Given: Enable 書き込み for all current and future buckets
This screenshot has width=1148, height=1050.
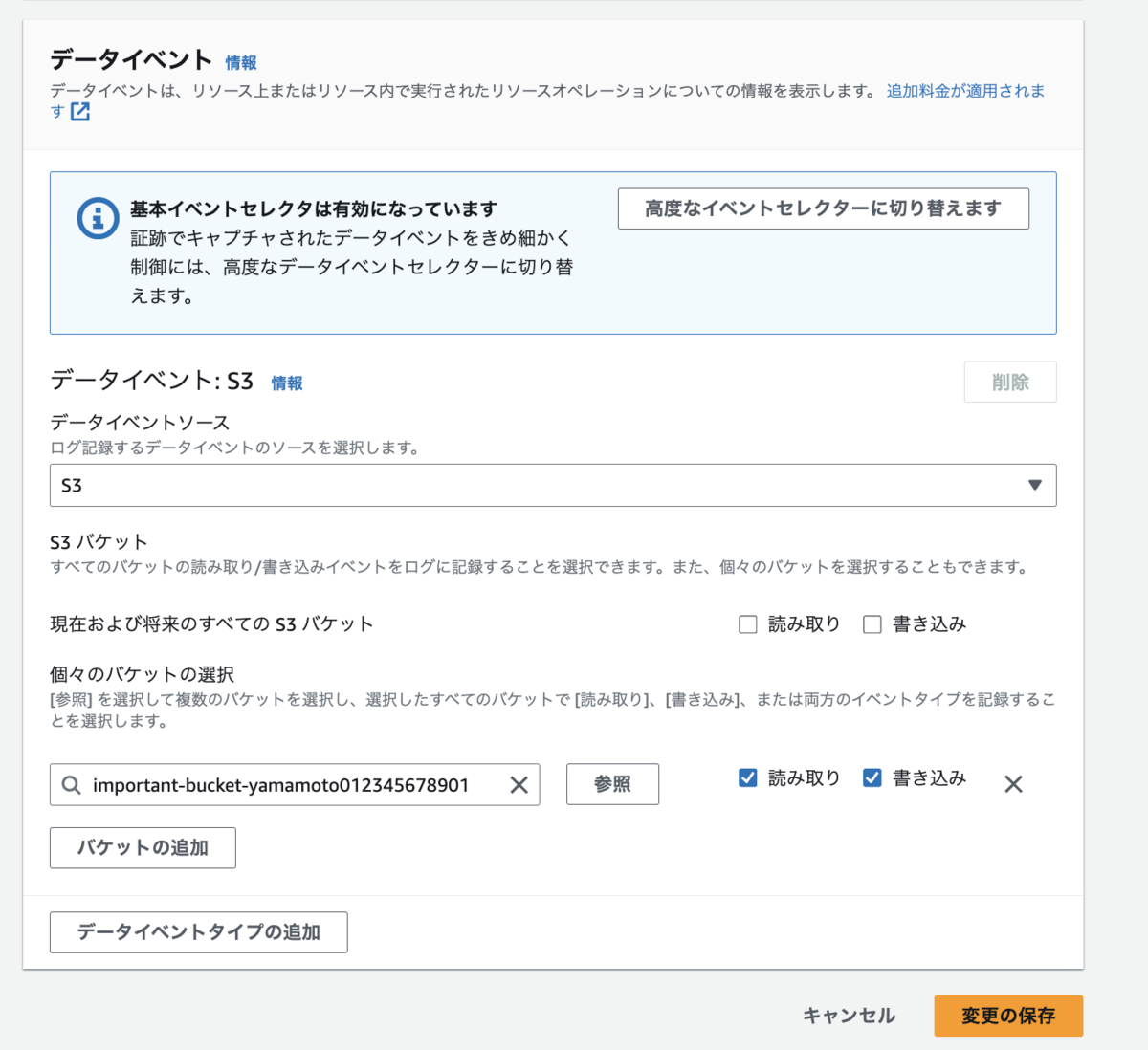Looking at the screenshot, I should tap(872, 624).
